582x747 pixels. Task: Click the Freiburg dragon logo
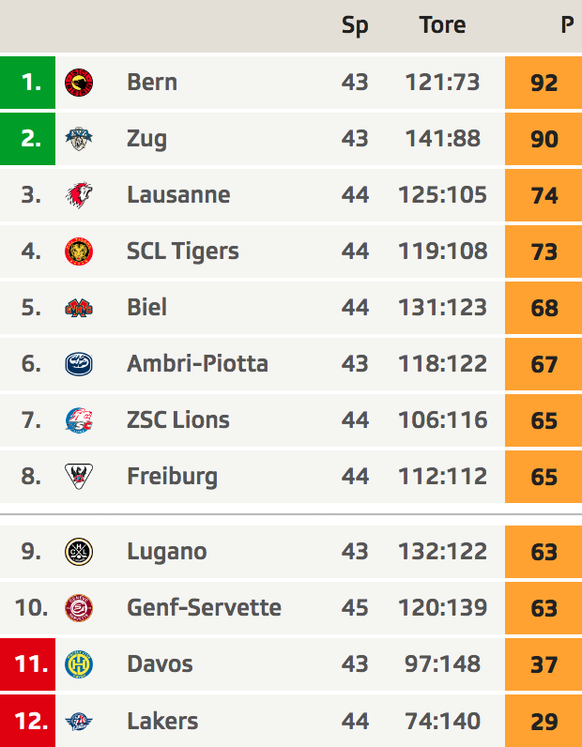pos(79,476)
